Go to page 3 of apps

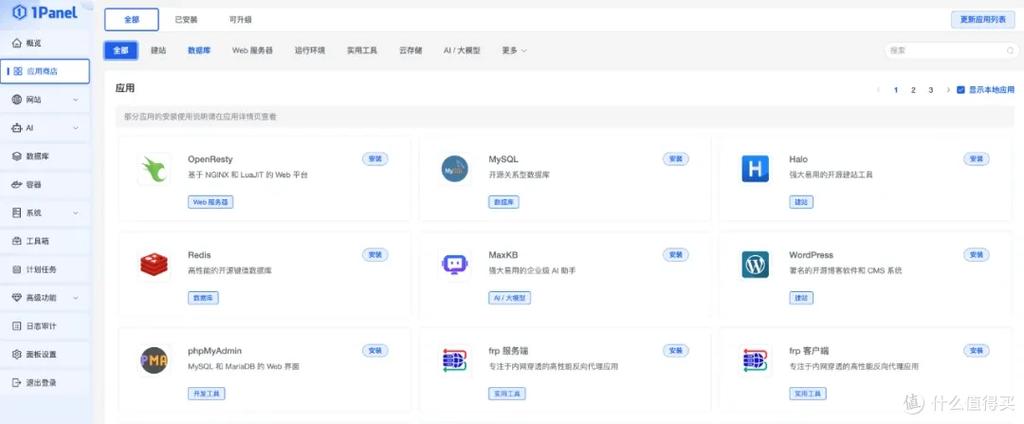tap(931, 90)
